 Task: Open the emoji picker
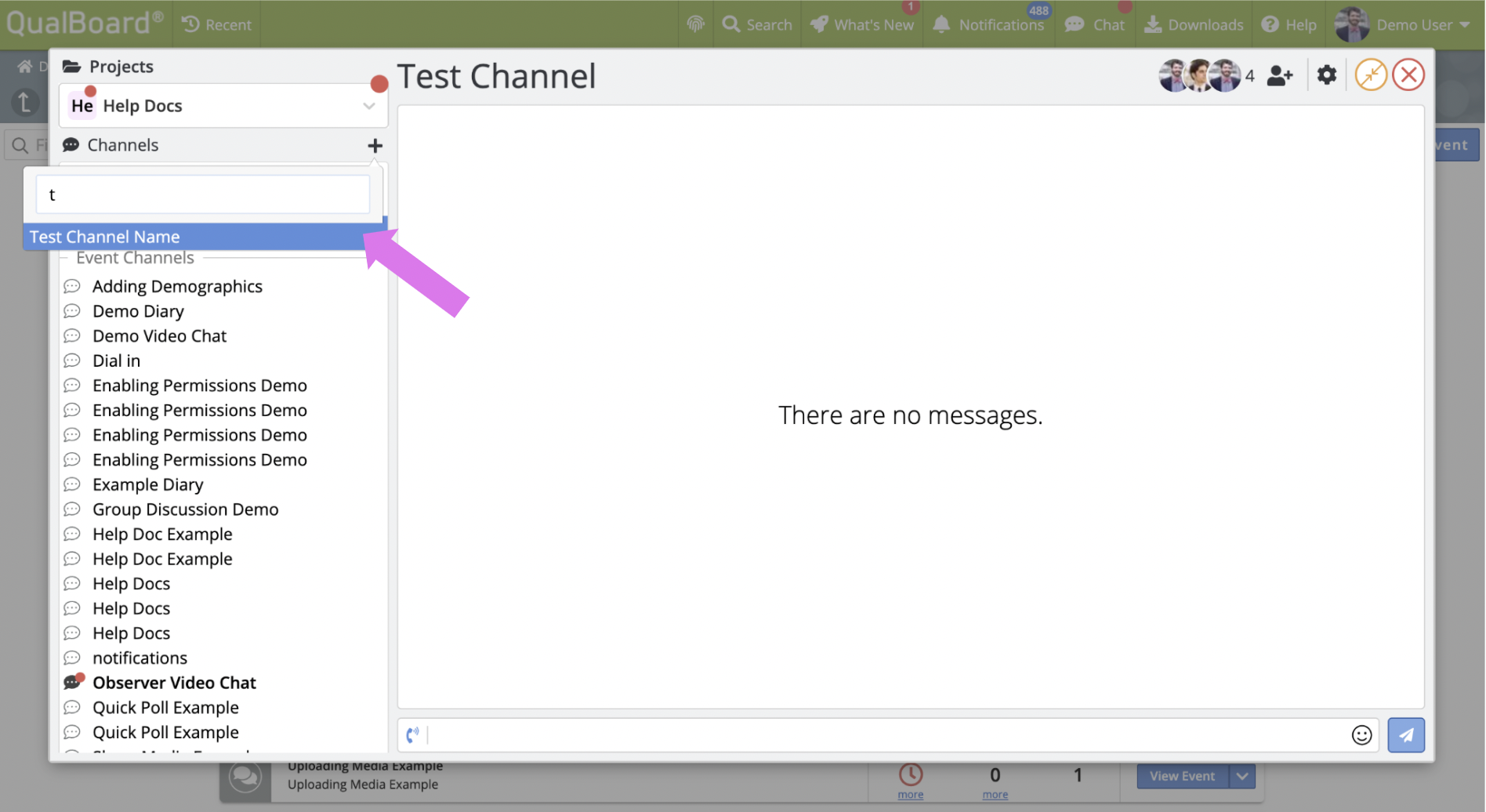1362,735
